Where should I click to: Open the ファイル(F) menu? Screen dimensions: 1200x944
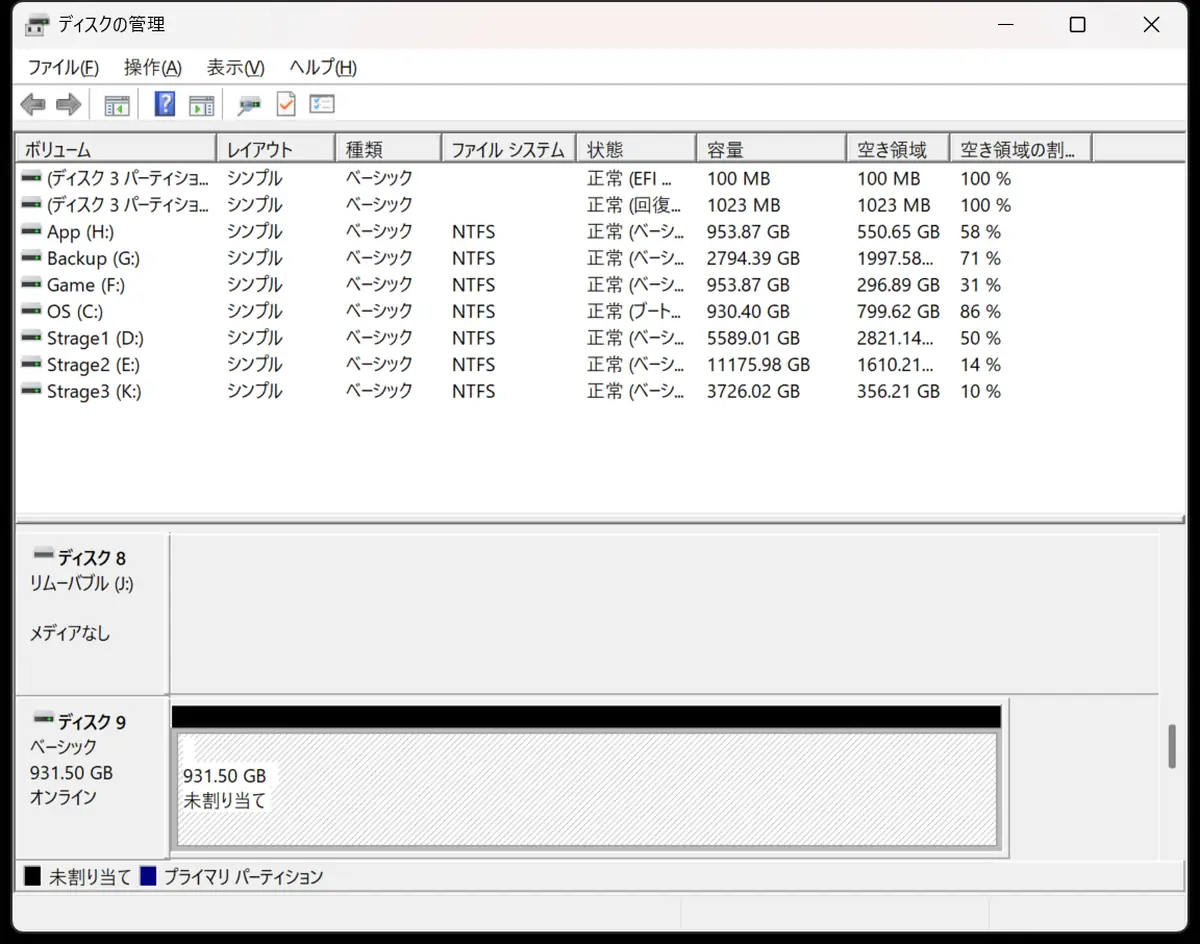tap(63, 68)
